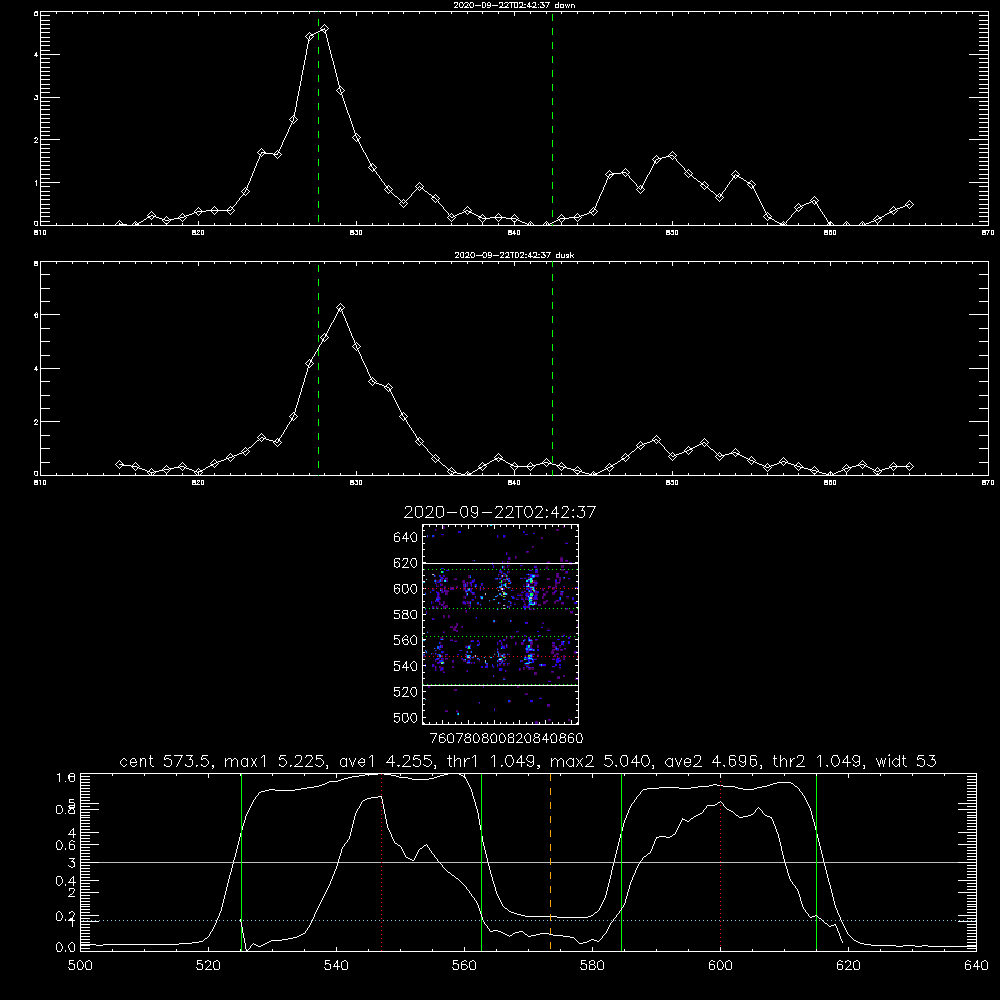The width and height of the screenshot is (1000, 1000).
Task: Select the 'max1 5.225' value in the stats line
Action: coord(276,761)
